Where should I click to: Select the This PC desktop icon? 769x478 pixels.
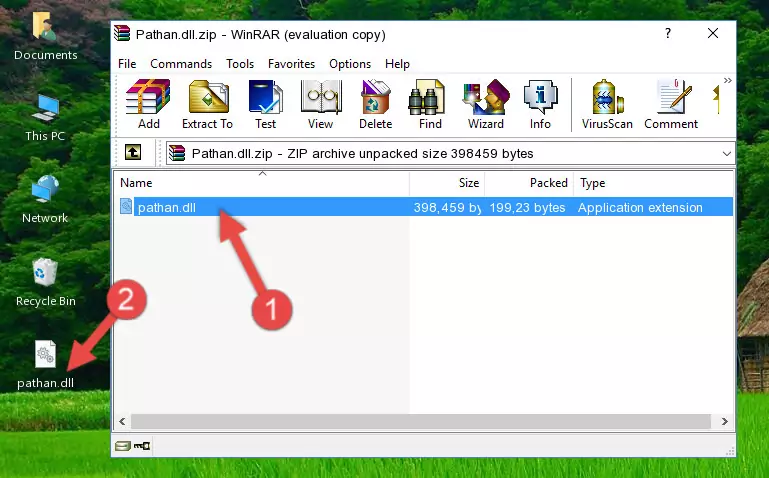[45, 118]
